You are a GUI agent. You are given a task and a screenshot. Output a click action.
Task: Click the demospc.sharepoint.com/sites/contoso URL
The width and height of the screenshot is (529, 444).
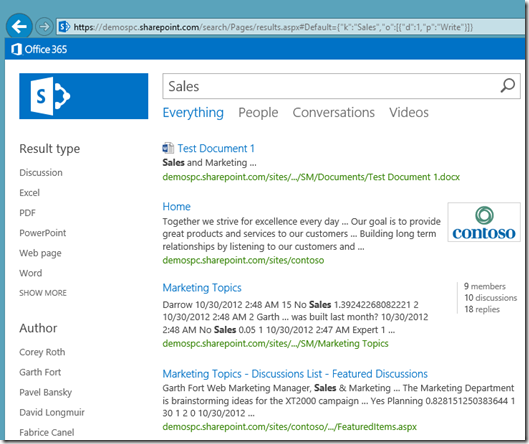point(243,260)
